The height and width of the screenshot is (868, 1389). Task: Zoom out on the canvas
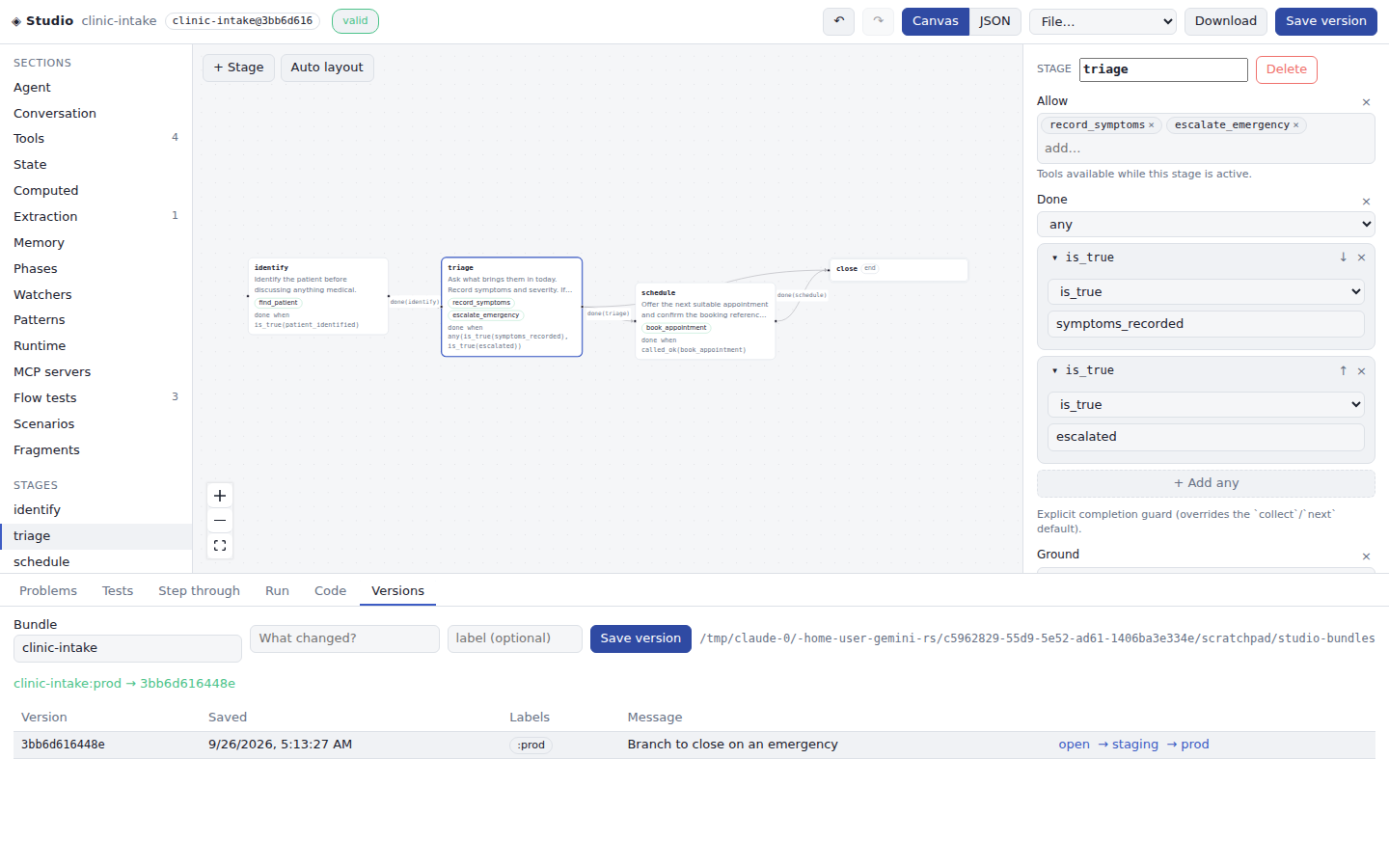click(220, 521)
